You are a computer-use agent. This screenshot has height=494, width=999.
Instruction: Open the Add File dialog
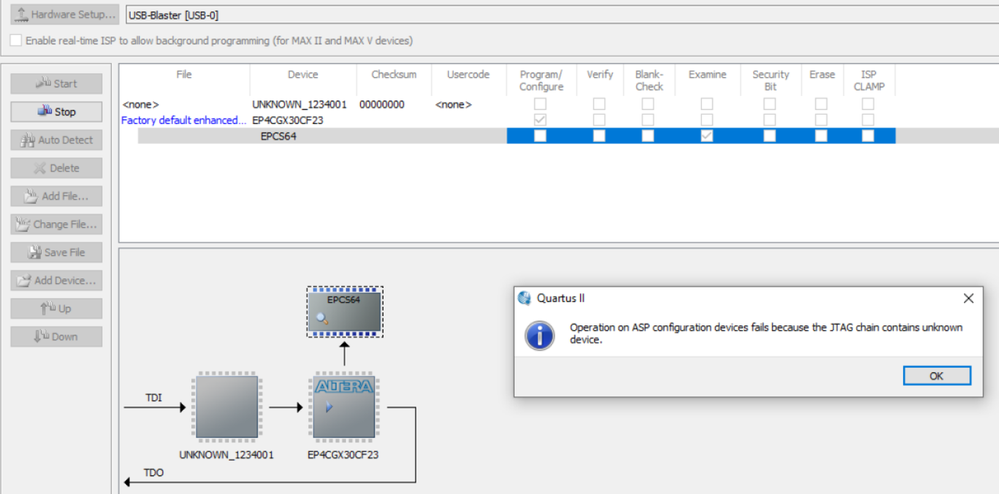(56, 196)
